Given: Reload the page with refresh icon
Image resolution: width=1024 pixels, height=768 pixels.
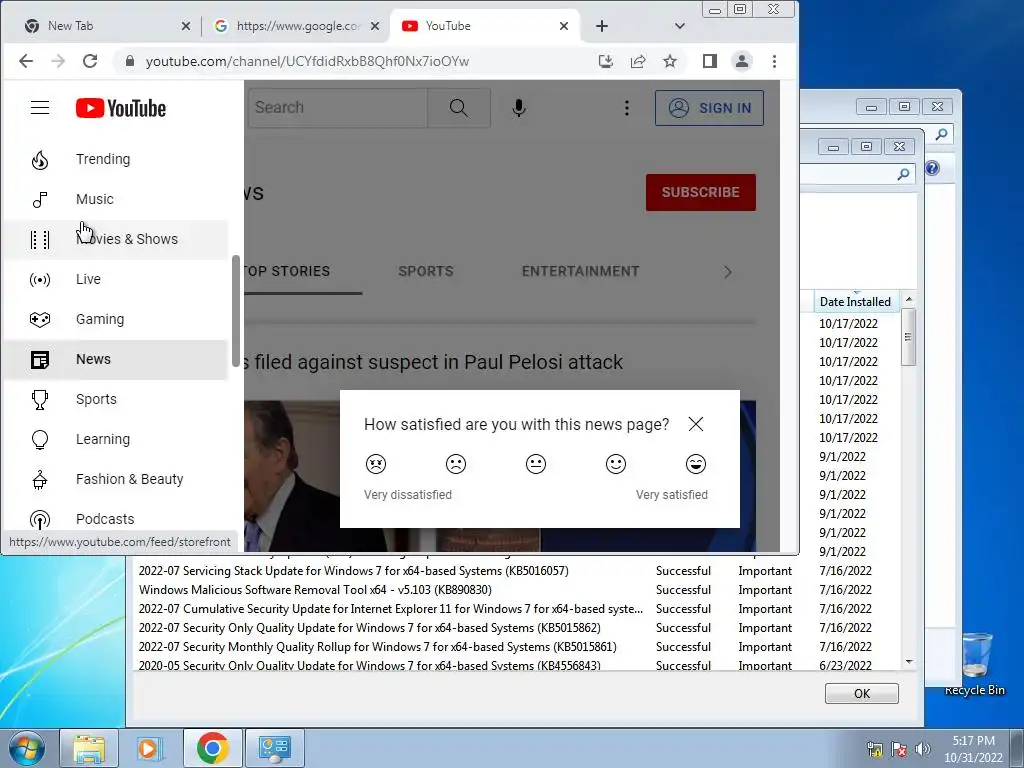Looking at the screenshot, I should 90,61.
